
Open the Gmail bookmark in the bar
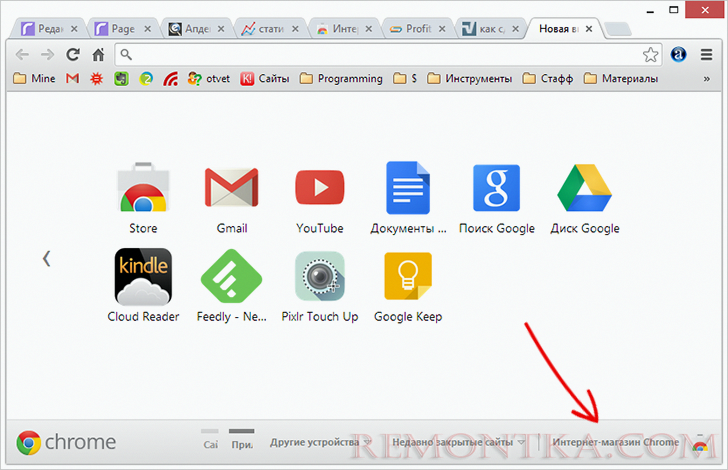click(72, 78)
